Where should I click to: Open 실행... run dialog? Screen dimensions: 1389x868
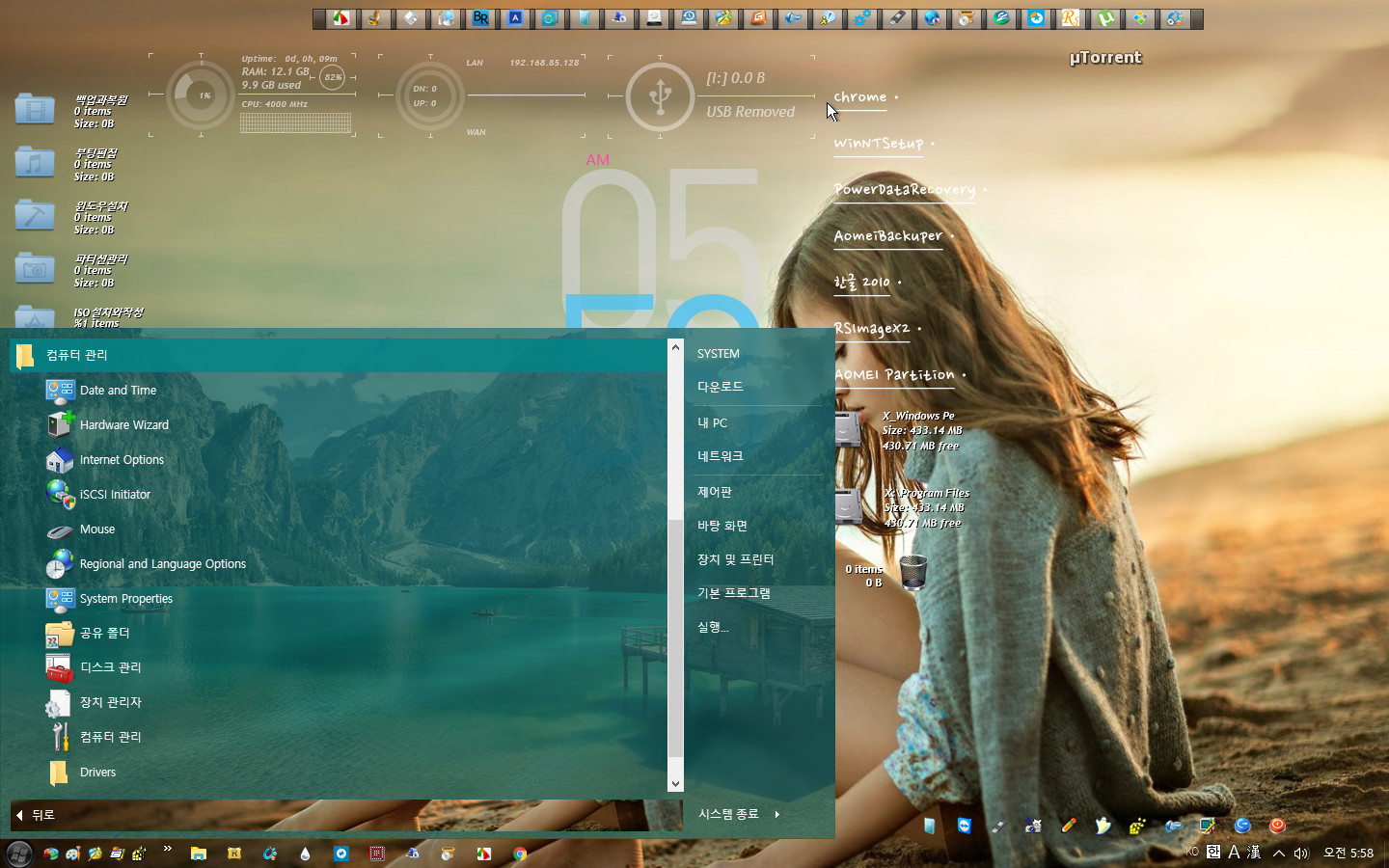(713, 627)
